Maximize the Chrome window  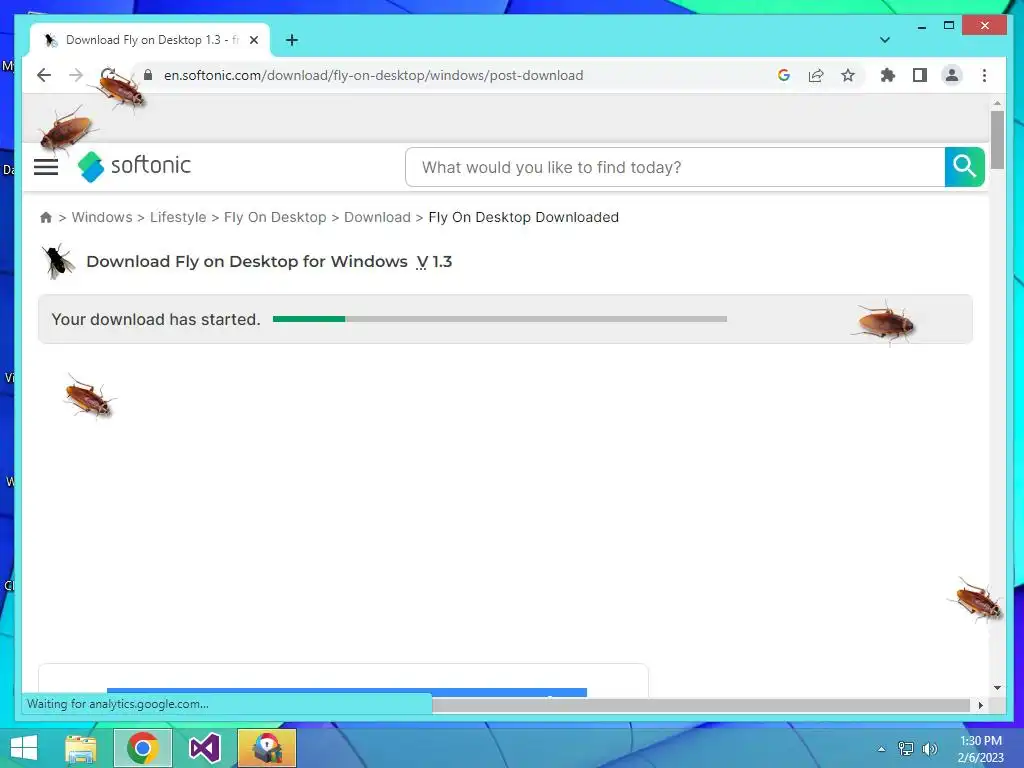point(949,25)
